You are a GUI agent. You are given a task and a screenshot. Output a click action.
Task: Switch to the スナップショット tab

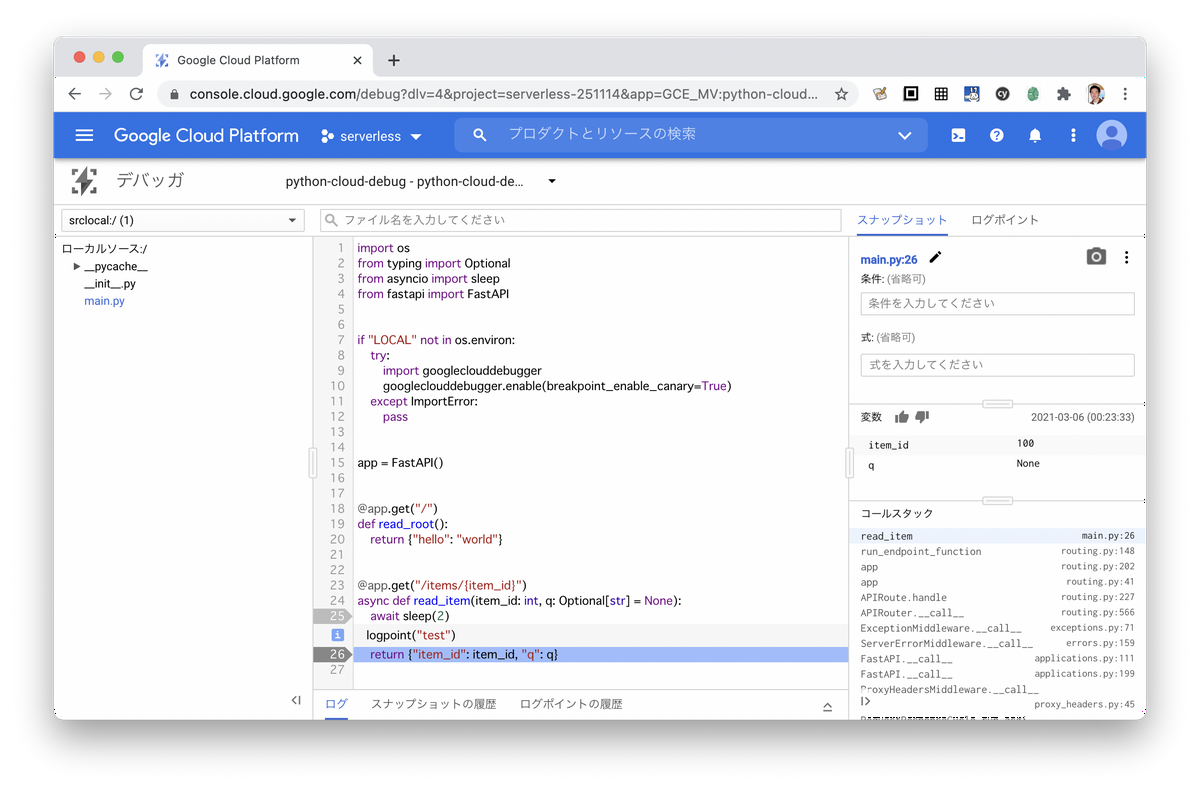[x=902, y=220]
